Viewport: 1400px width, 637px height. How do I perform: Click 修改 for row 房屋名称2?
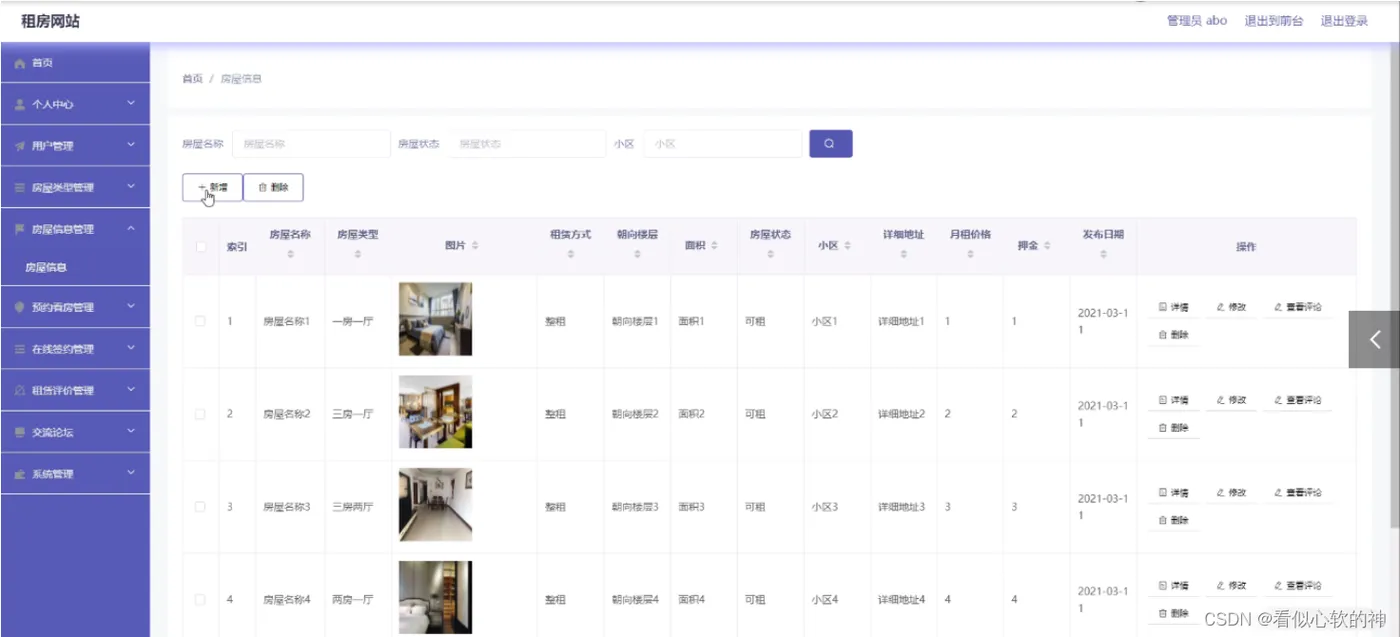click(1231, 400)
